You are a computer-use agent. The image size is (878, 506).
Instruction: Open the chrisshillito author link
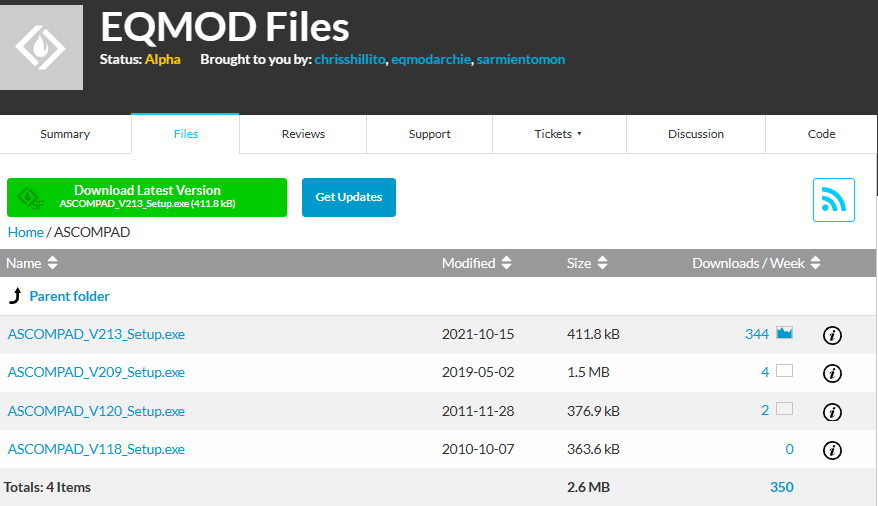(350, 59)
